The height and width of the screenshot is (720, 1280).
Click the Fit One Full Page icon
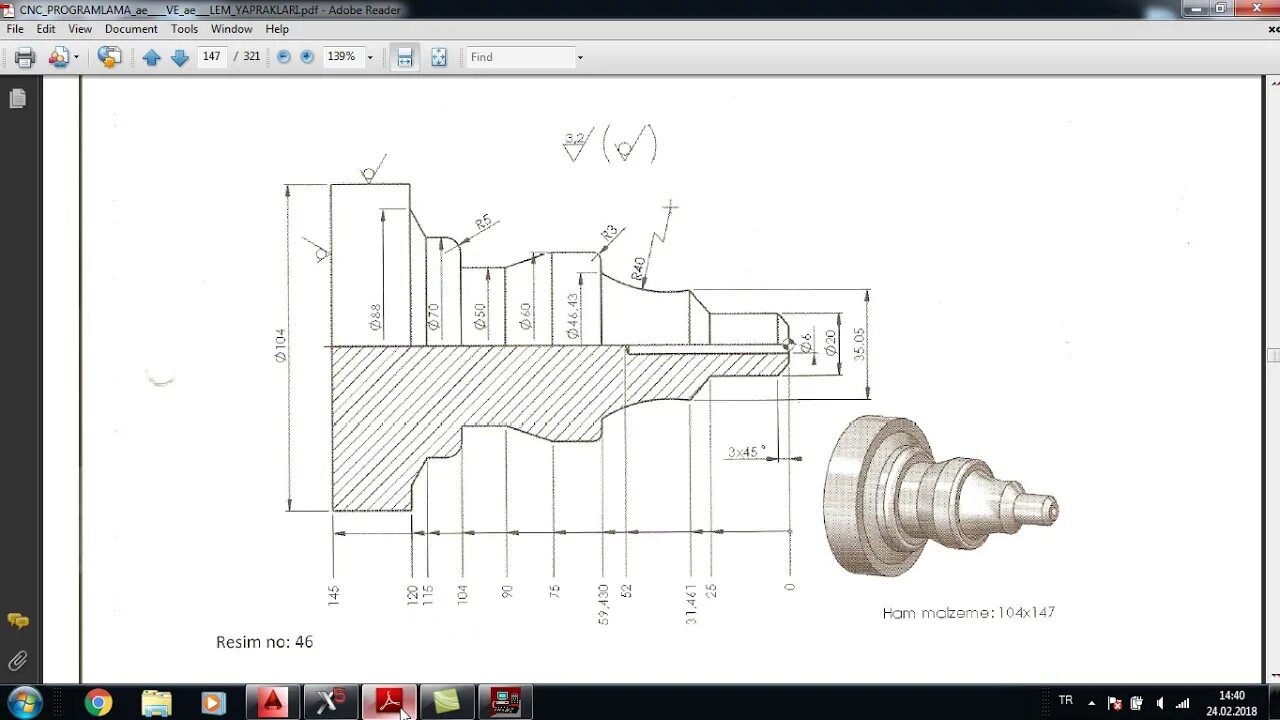point(439,57)
